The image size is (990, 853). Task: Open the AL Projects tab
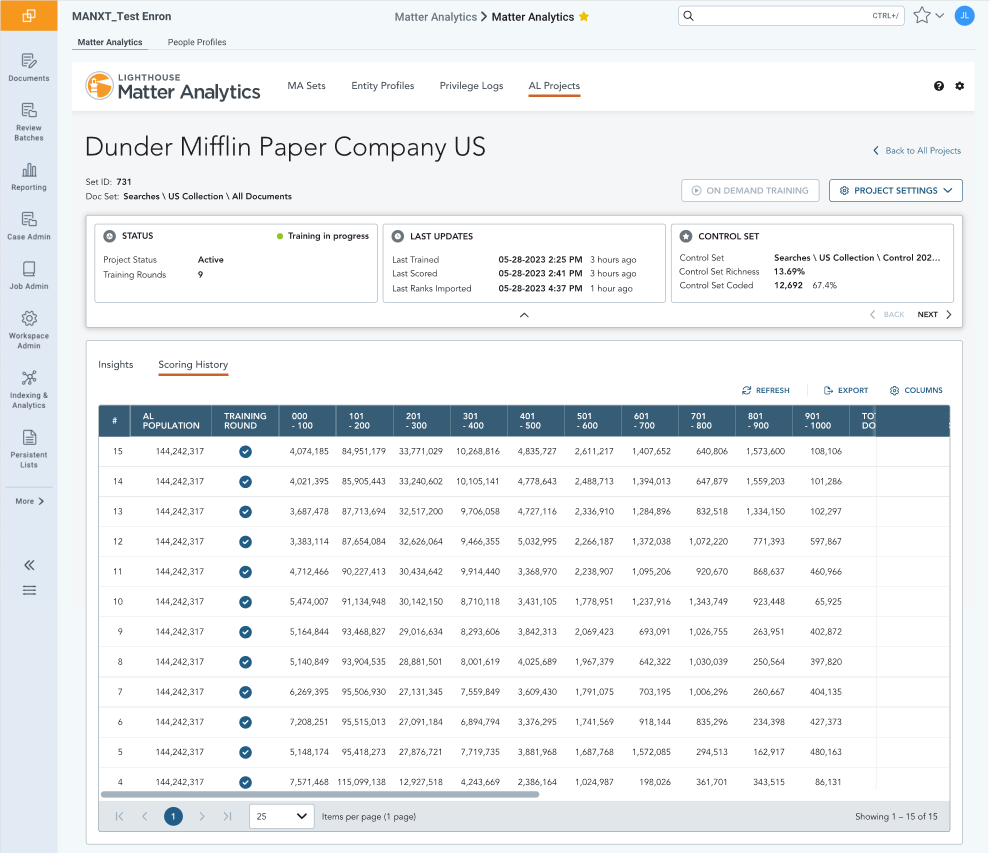[x=554, y=86]
